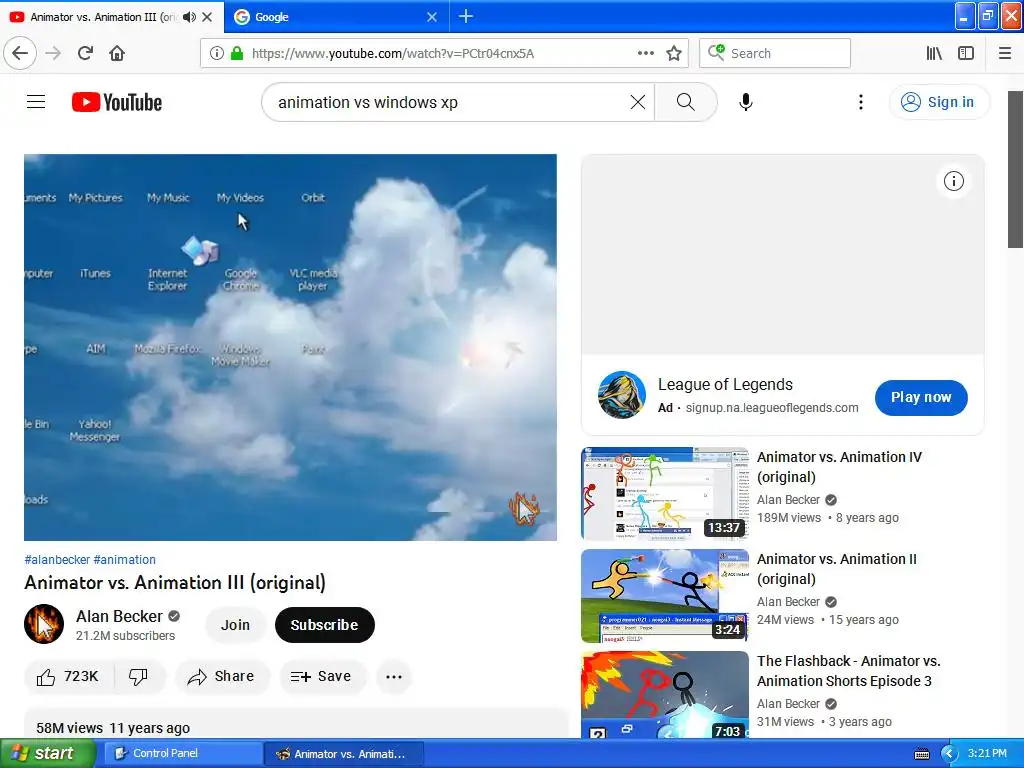Run the YouTube search with magnifier button
This screenshot has width=1024, height=768.
(686, 102)
